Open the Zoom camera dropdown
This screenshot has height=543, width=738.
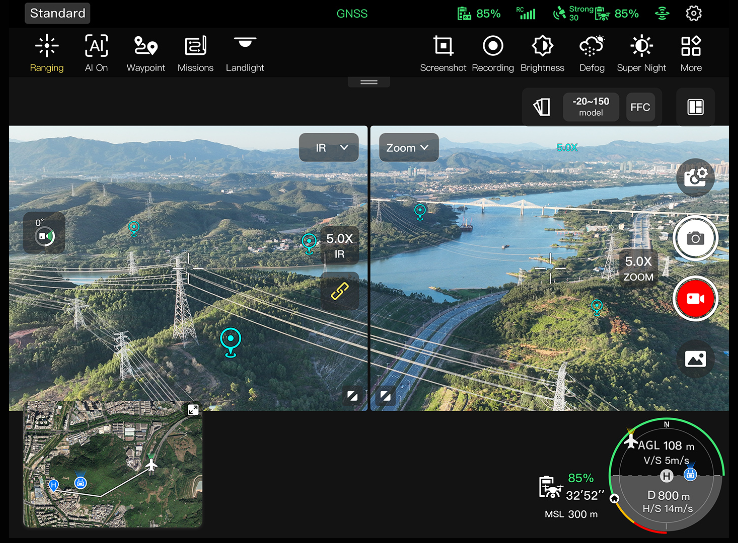pos(409,148)
